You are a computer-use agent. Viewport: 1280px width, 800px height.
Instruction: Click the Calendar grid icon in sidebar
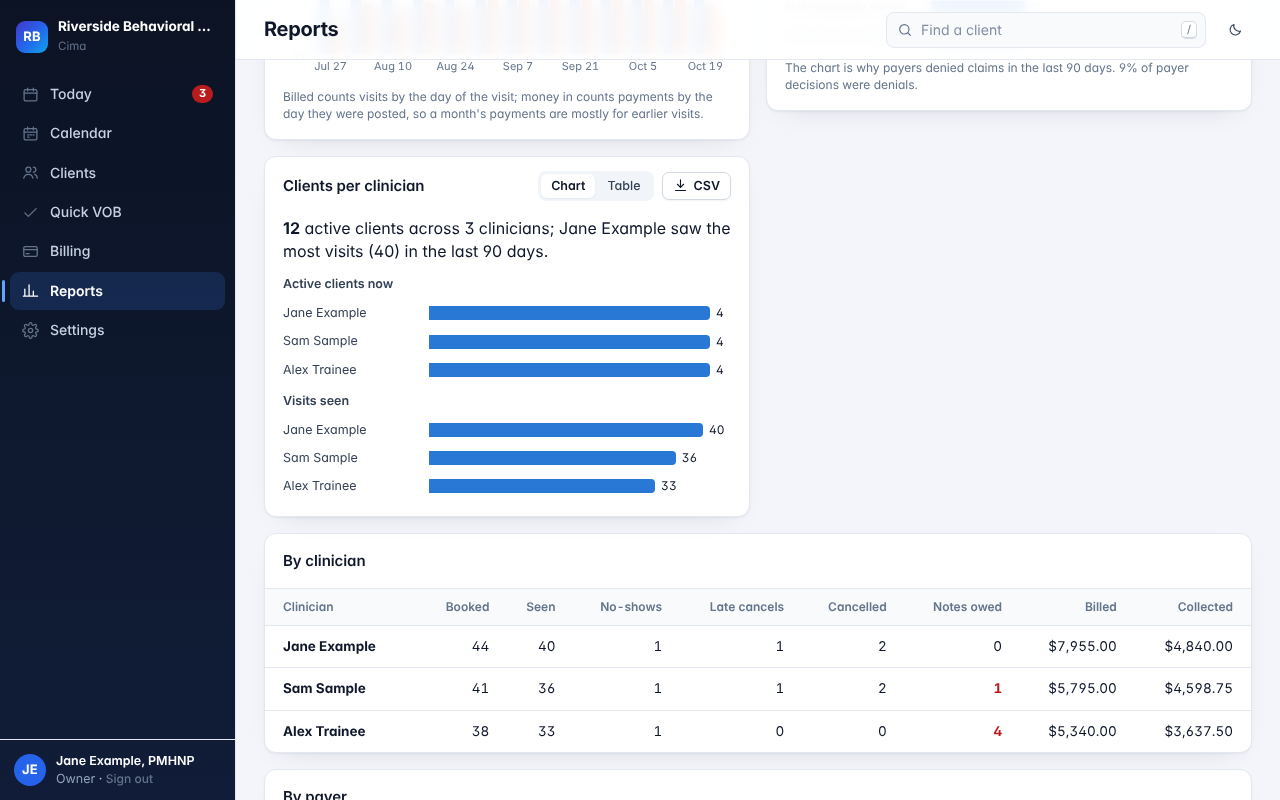31,133
